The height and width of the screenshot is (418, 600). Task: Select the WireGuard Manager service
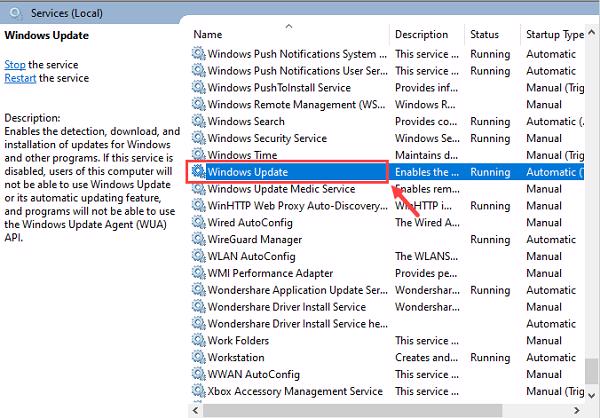click(254, 240)
